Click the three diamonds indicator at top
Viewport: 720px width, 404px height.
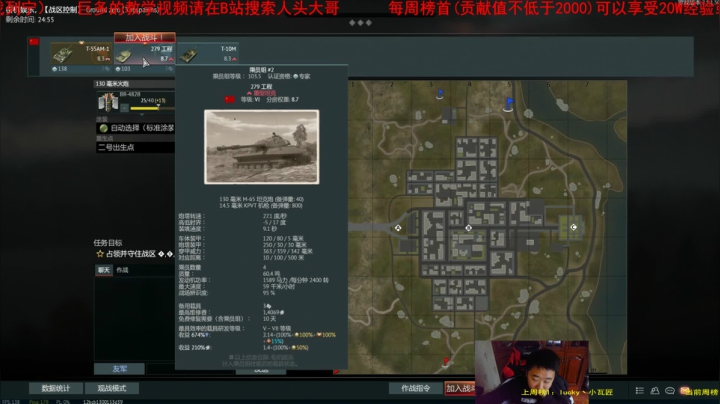pos(360,22)
